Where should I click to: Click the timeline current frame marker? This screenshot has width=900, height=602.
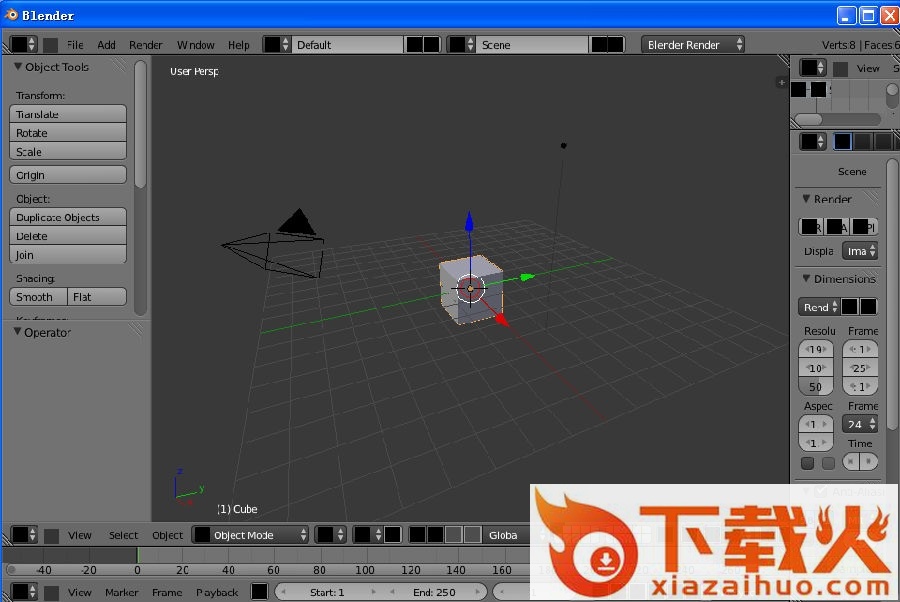pyautogui.click(x=138, y=555)
